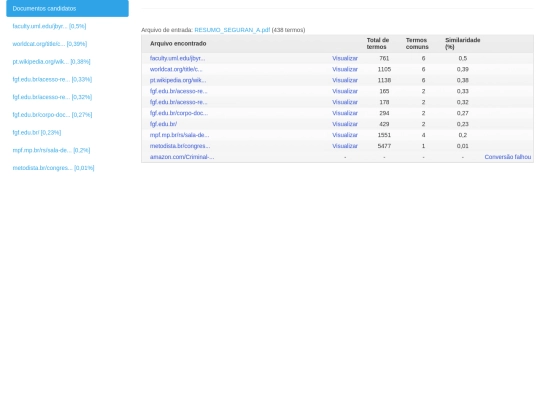
Task: Open sidebar link fgf.edu.br/acesso-re [0,33%]
Action: 52,79
